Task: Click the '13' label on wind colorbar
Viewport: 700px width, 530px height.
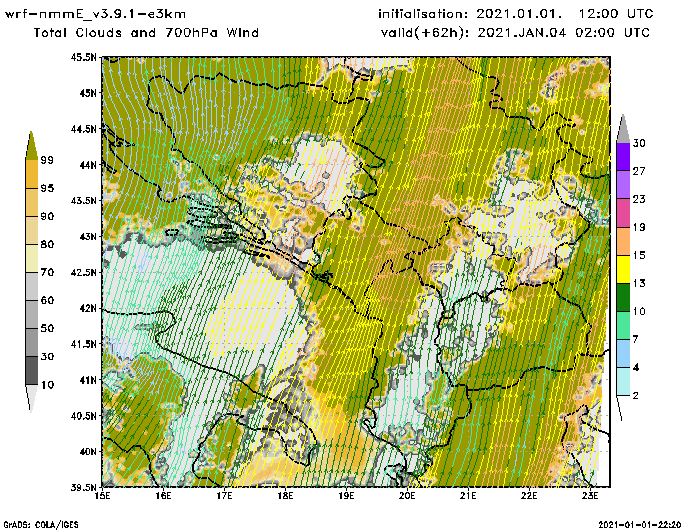Action: [639, 283]
